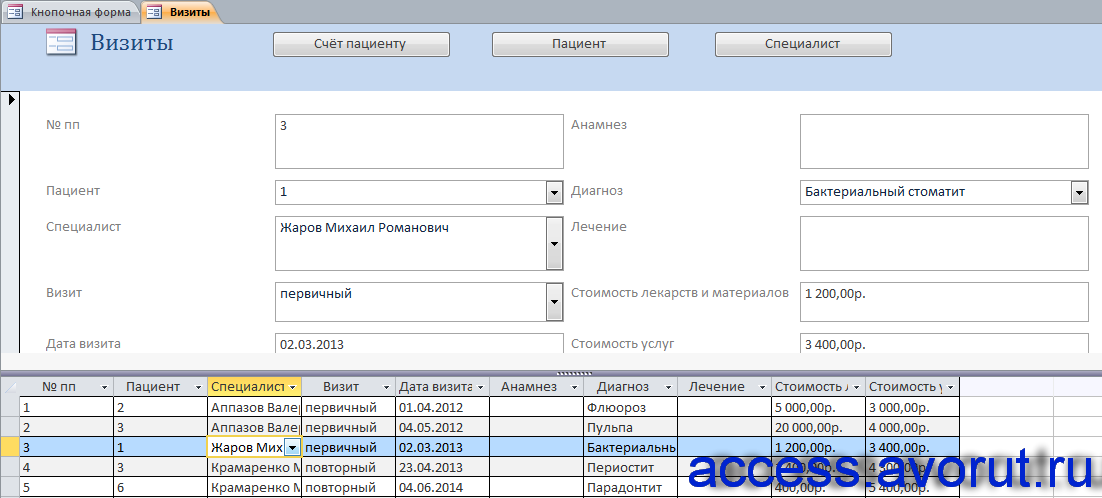The height and width of the screenshot is (498, 1102).
Task: Click the split-form divider handle above the datasheet
Action: [575, 373]
